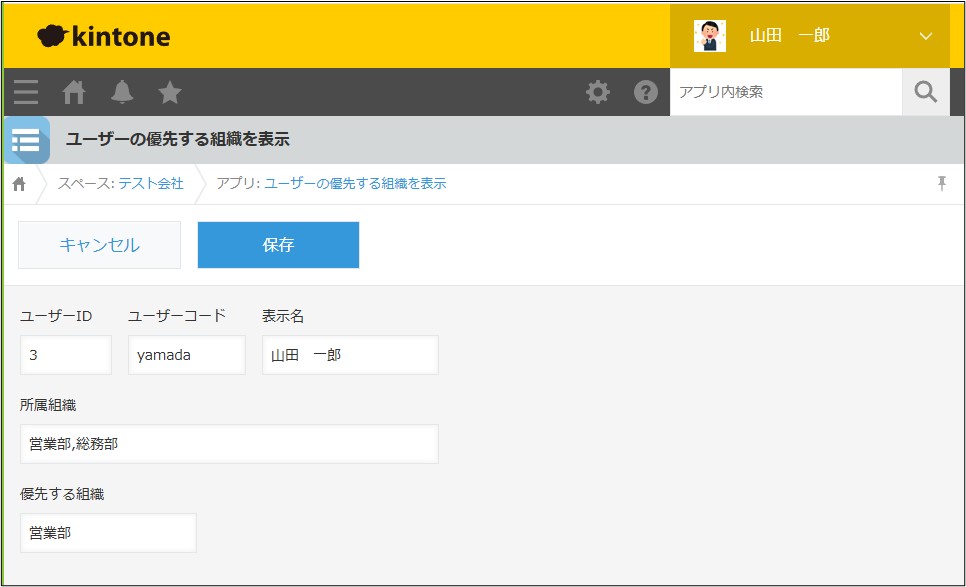This screenshot has width=966, height=587.
Task: Click the search magnifier button
Action: pyautogui.click(x=925, y=92)
